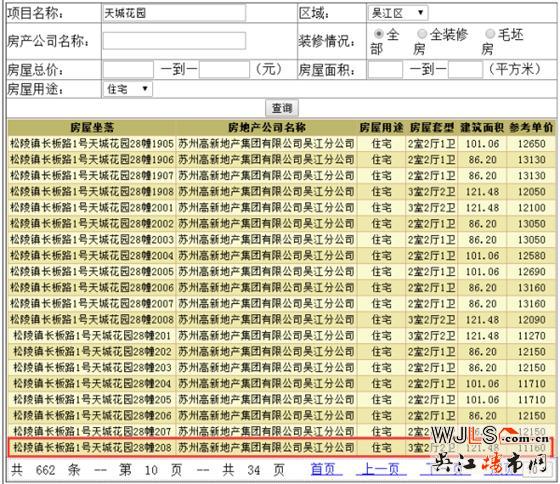
Task: Select address cell ending in 28幢2002
Action: 92,224
